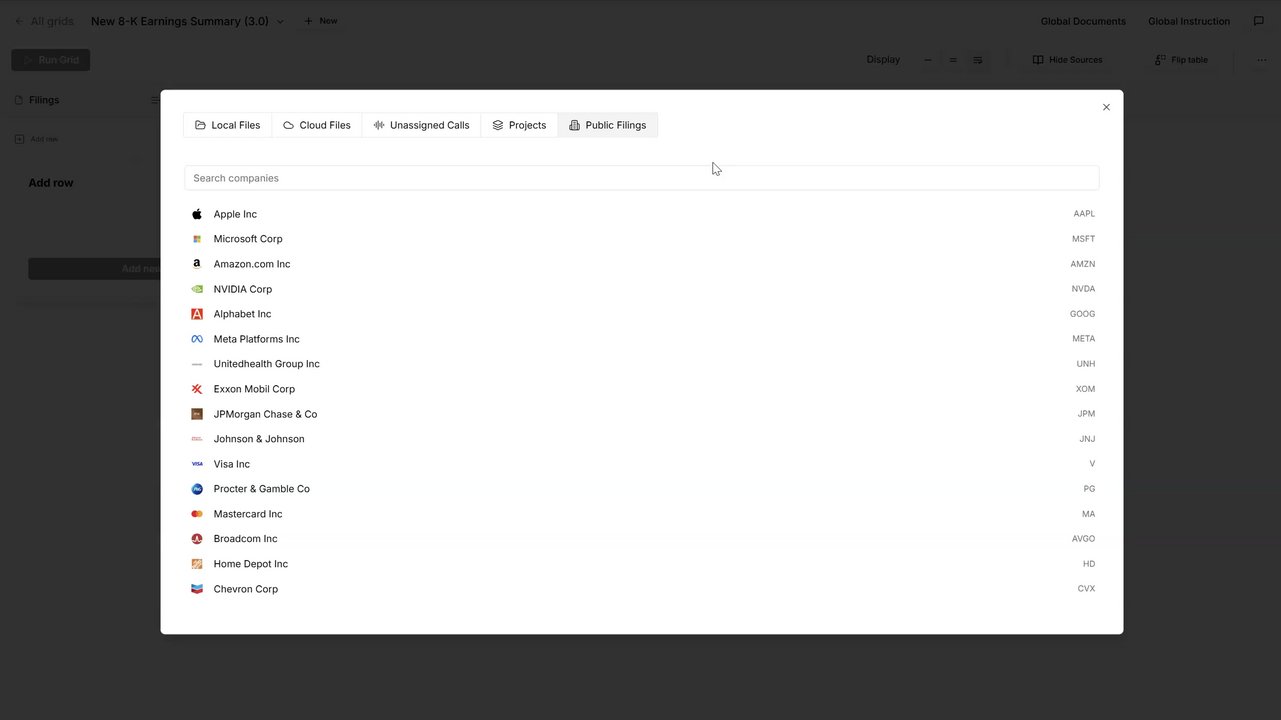The width and height of the screenshot is (1281, 720).
Task: Go back to All grids
Action: (x=43, y=21)
